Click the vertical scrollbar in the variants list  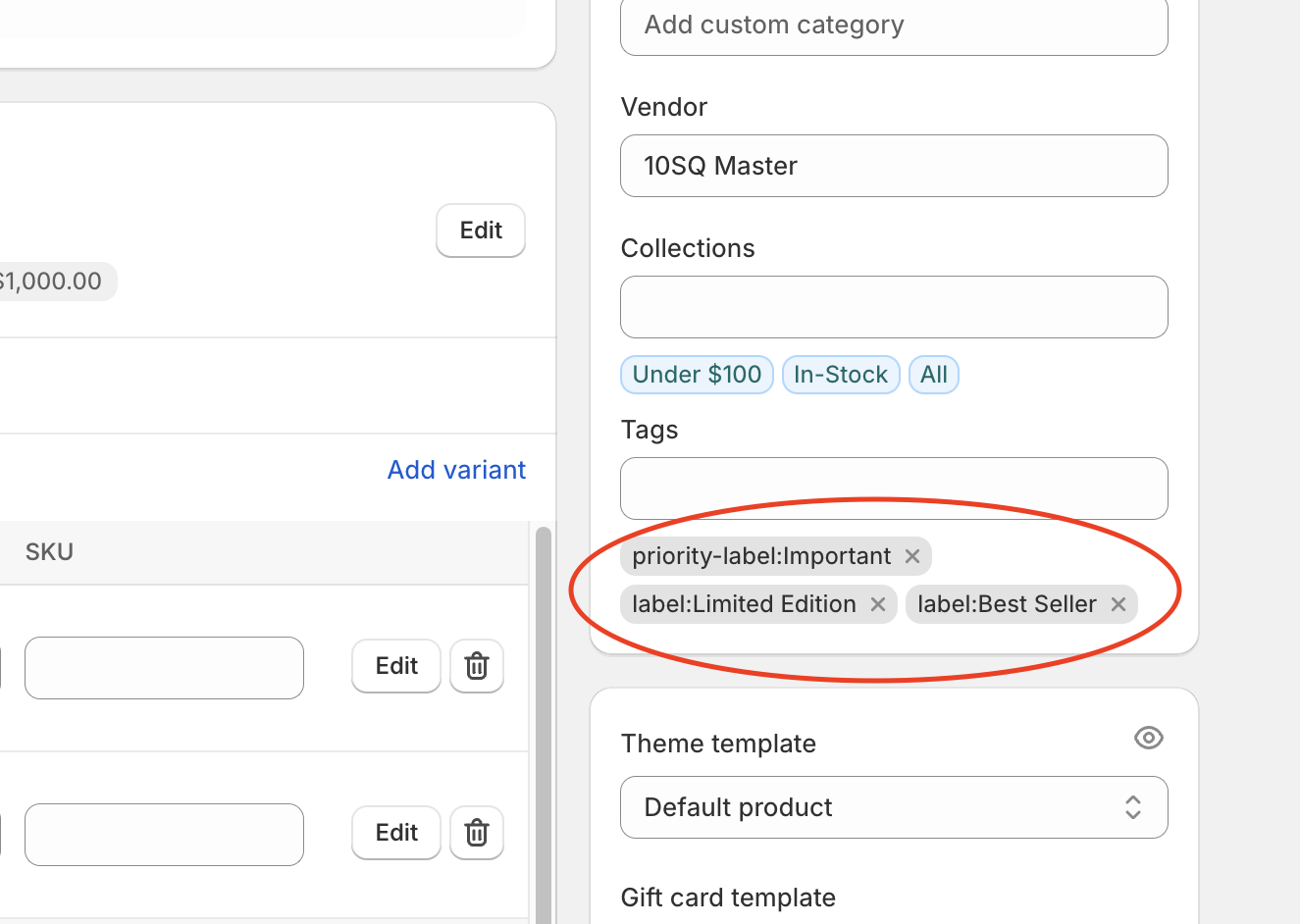click(x=542, y=687)
